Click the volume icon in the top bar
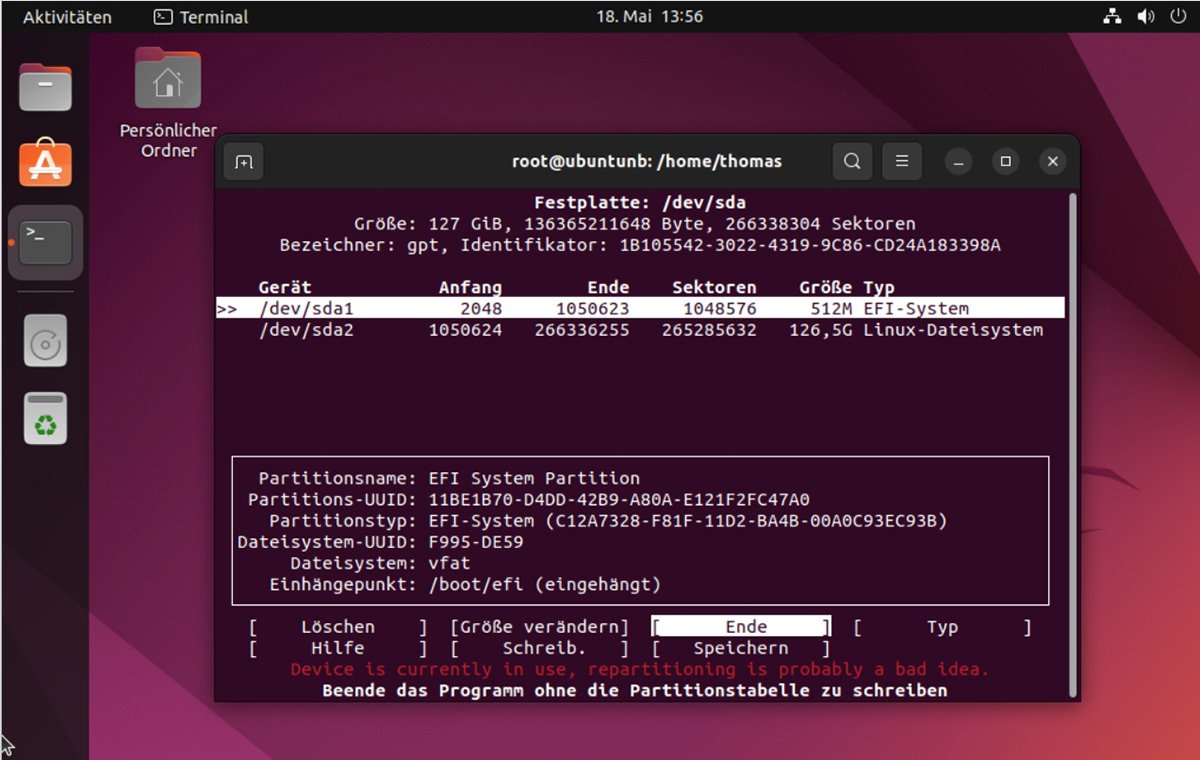 pyautogui.click(x=1145, y=16)
